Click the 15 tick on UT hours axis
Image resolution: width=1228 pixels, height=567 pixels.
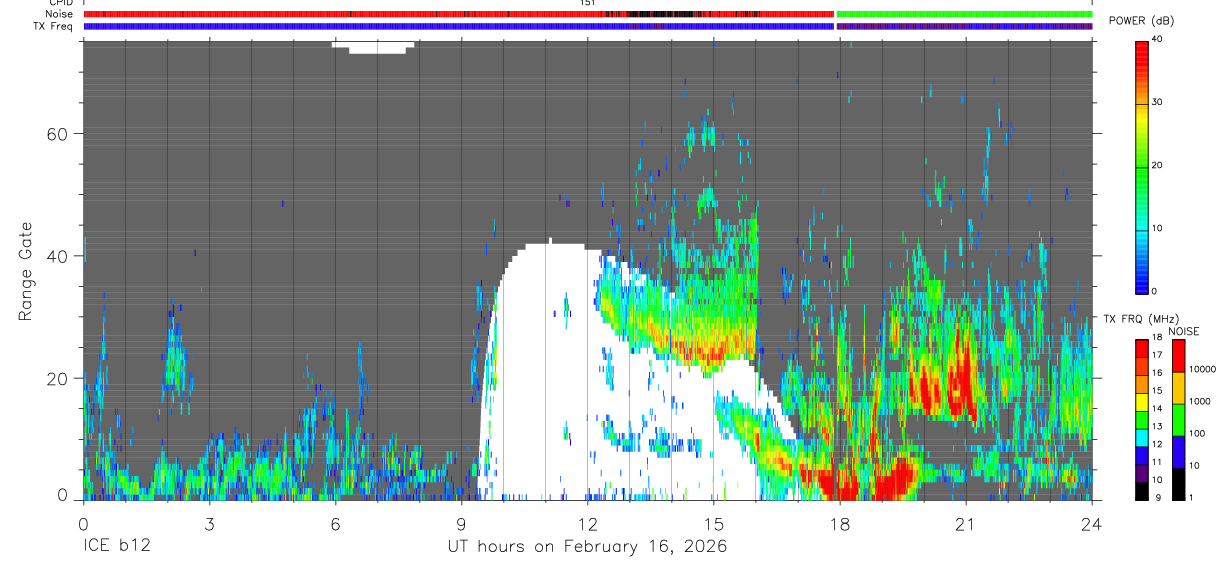(x=713, y=524)
